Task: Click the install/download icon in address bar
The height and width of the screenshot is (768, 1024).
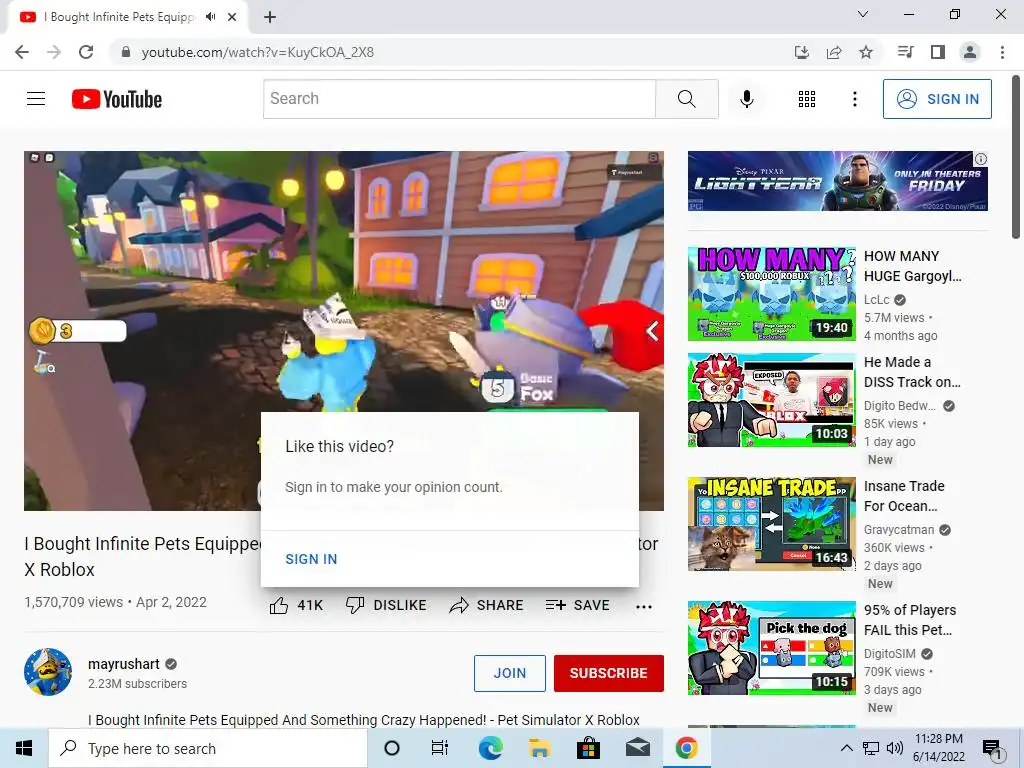Action: 802,52
